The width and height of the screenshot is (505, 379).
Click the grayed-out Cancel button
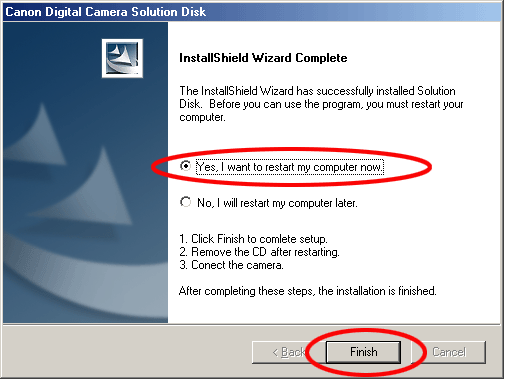(x=449, y=352)
